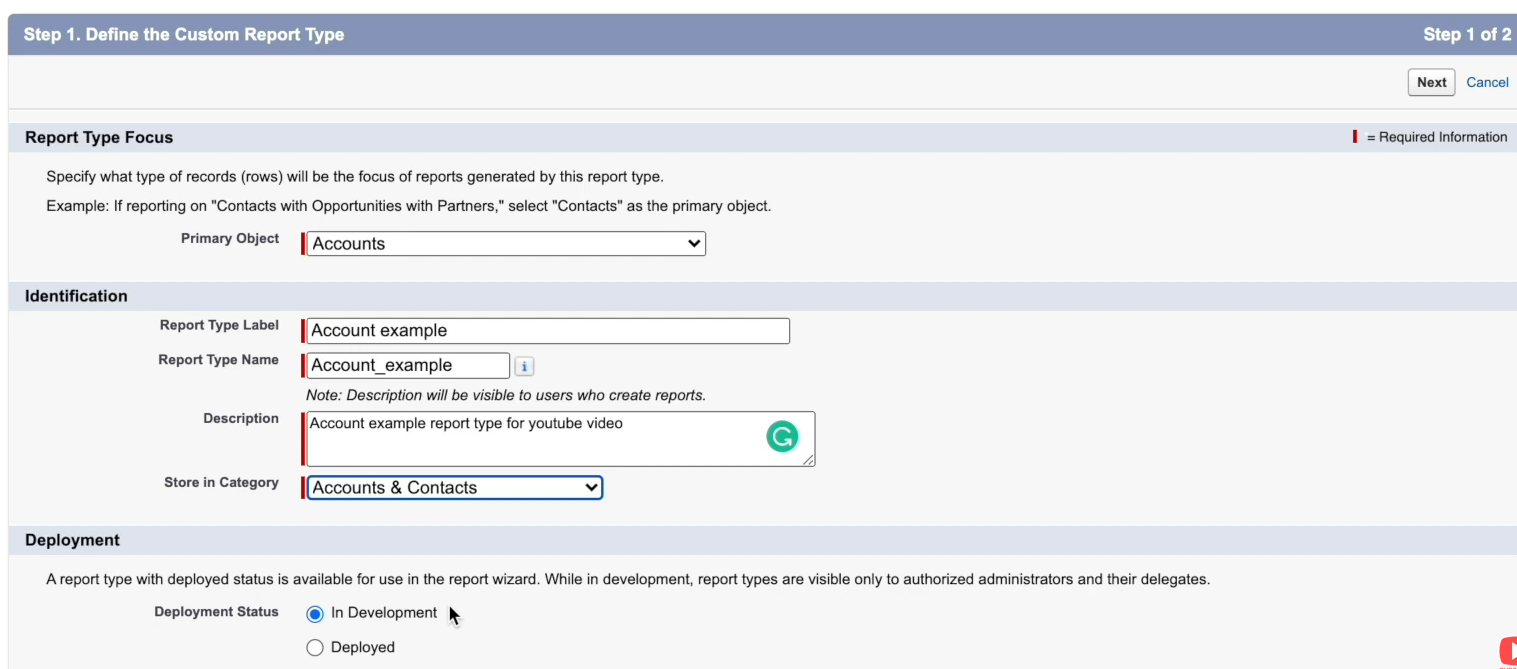Click the Description textarea resize handle
The width and height of the screenshot is (1517, 669).
808,461
